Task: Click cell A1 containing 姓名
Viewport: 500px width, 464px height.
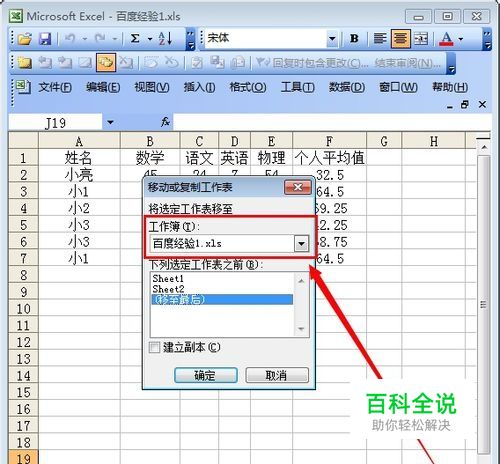Action: 79,157
